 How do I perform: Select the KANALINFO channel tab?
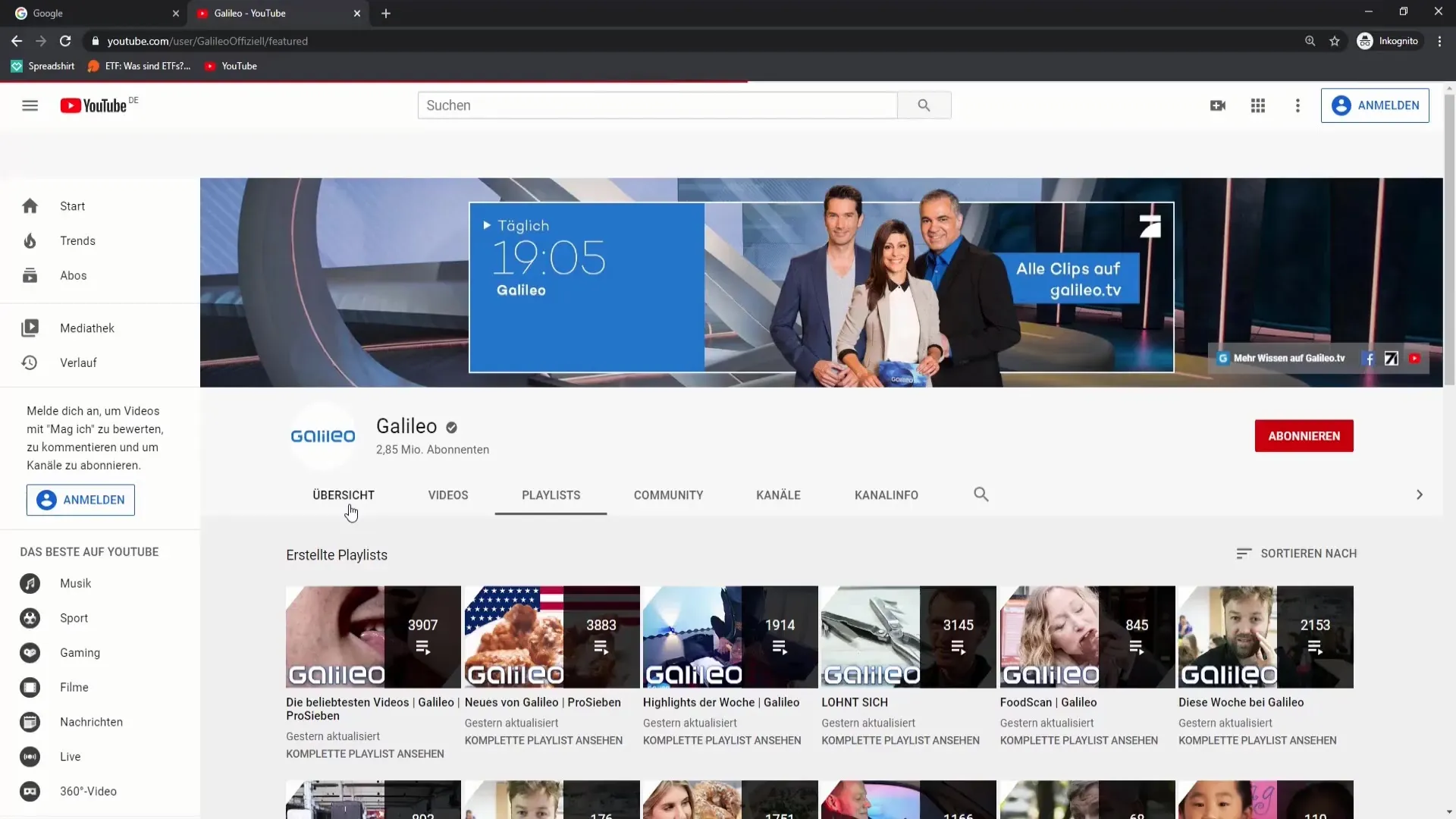[x=886, y=495]
